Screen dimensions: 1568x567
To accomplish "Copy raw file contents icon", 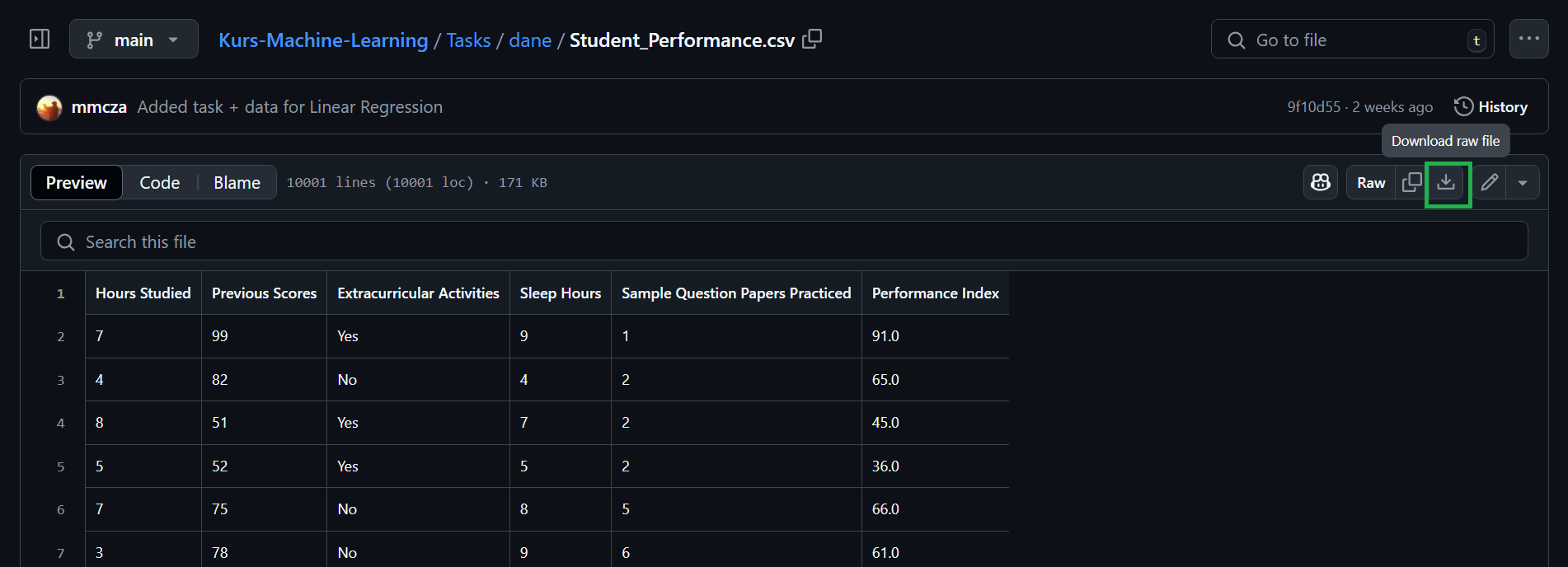I will 1412,182.
